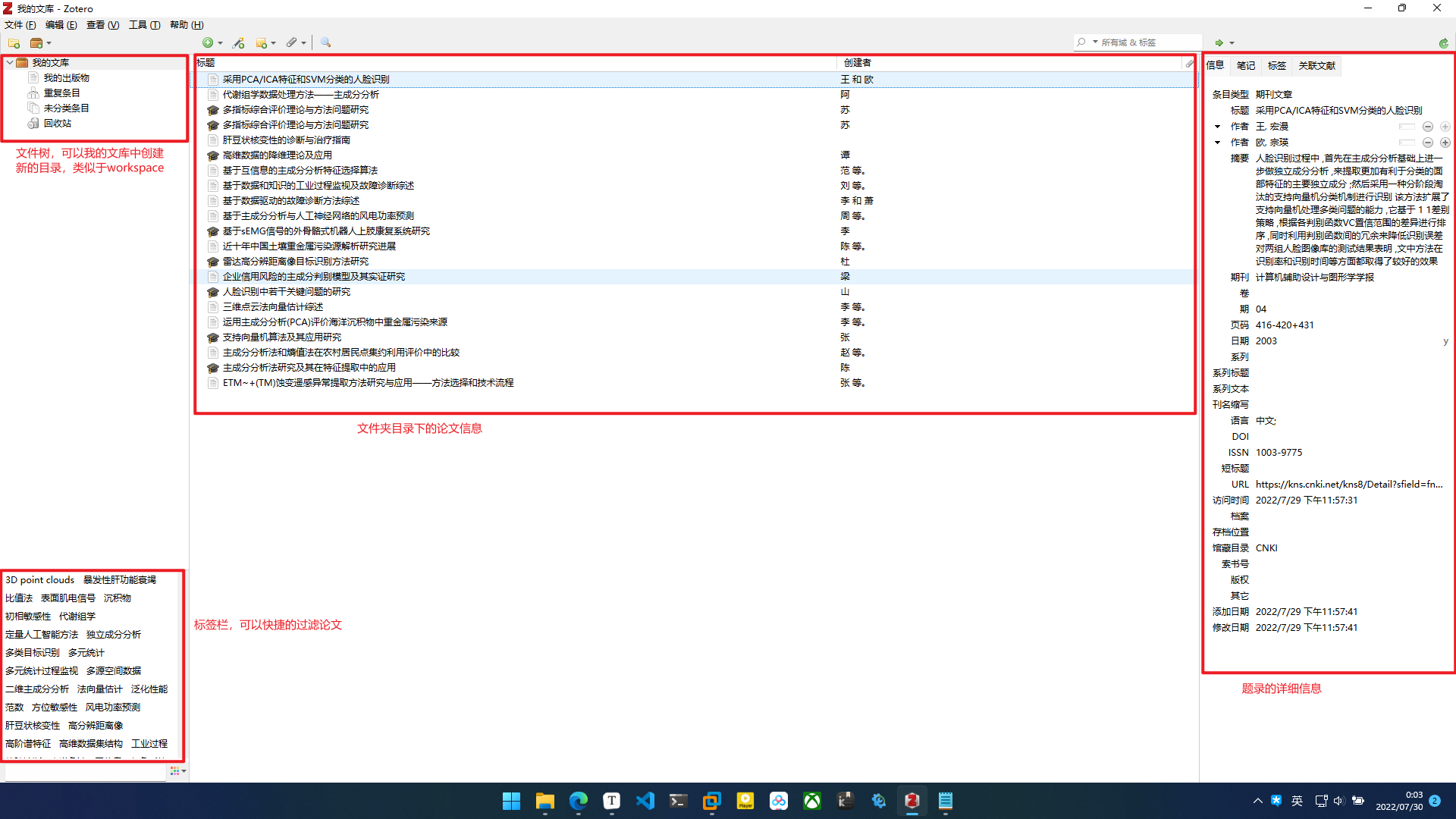Open the Add Attachment dropdown arrow
Viewport: 1456px width, 819px height.
303,43
